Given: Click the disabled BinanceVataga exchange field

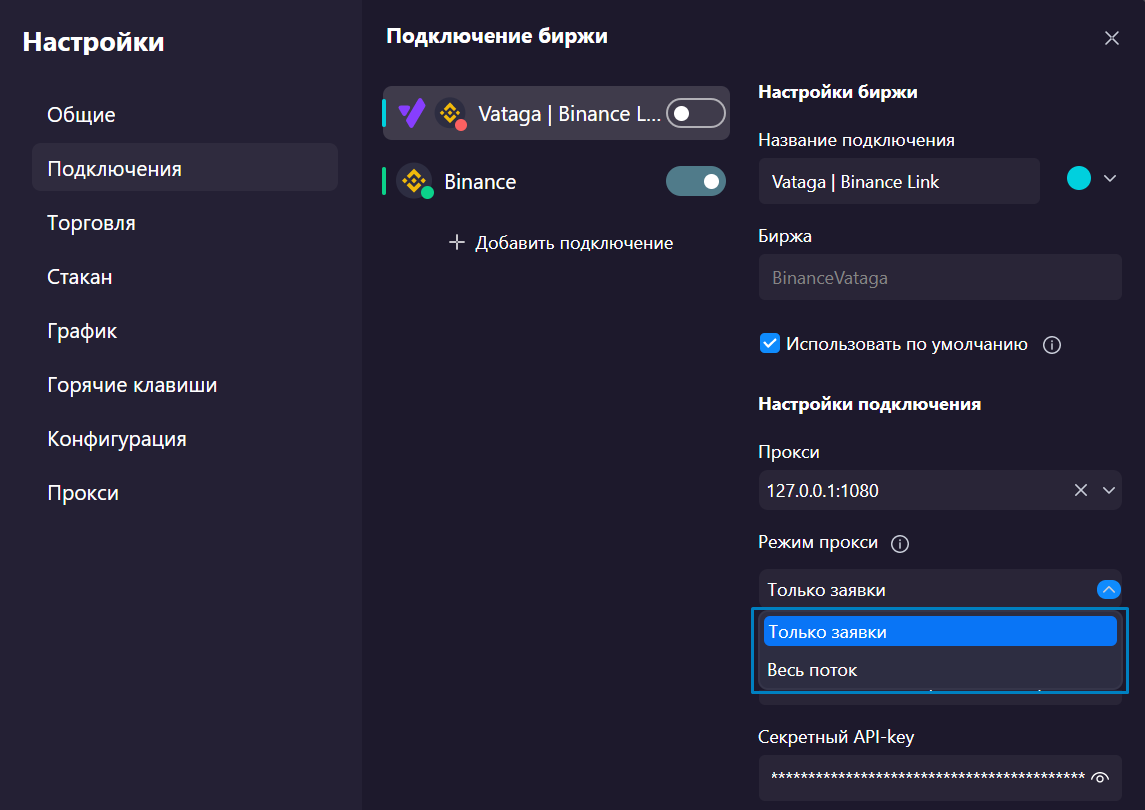Looking at the screenshot, I should pos(940,278).
